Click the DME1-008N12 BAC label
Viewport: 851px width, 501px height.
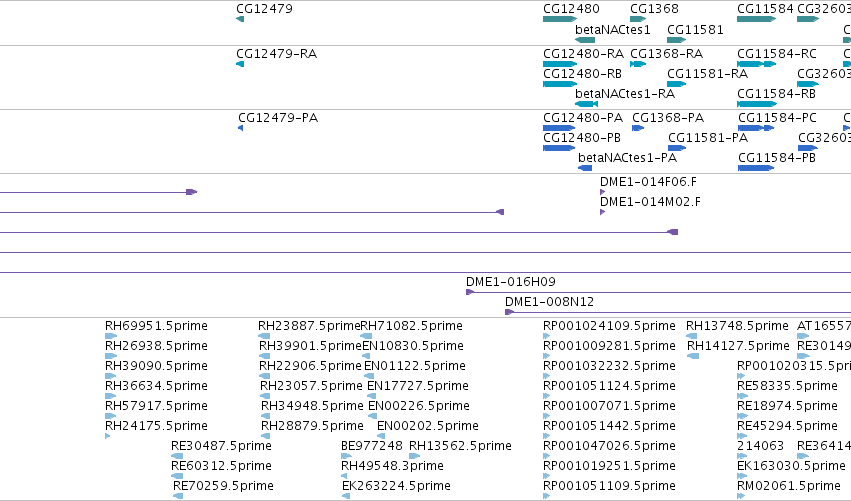(549, 302)
